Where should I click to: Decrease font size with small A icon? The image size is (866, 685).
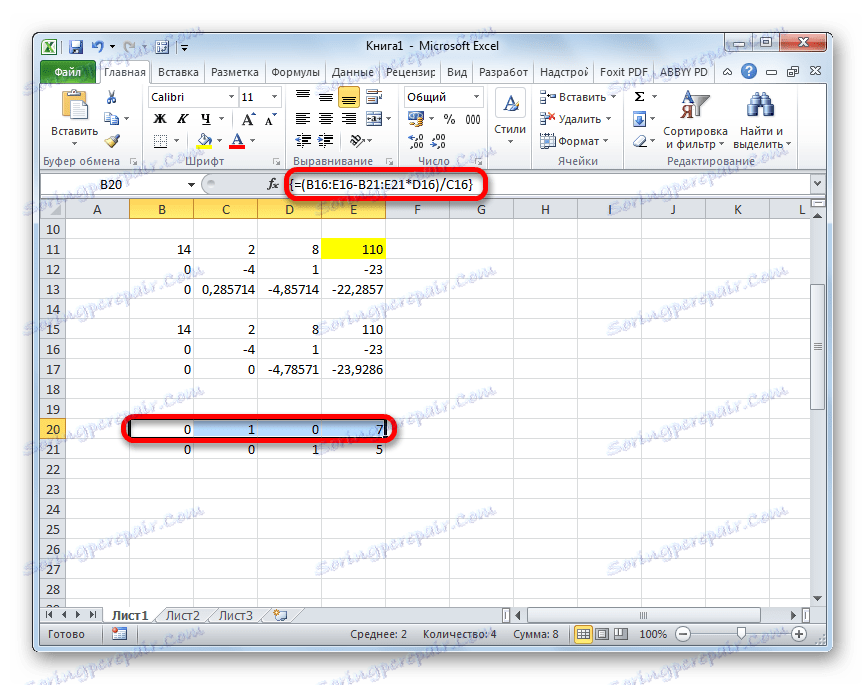click(270, 119)
